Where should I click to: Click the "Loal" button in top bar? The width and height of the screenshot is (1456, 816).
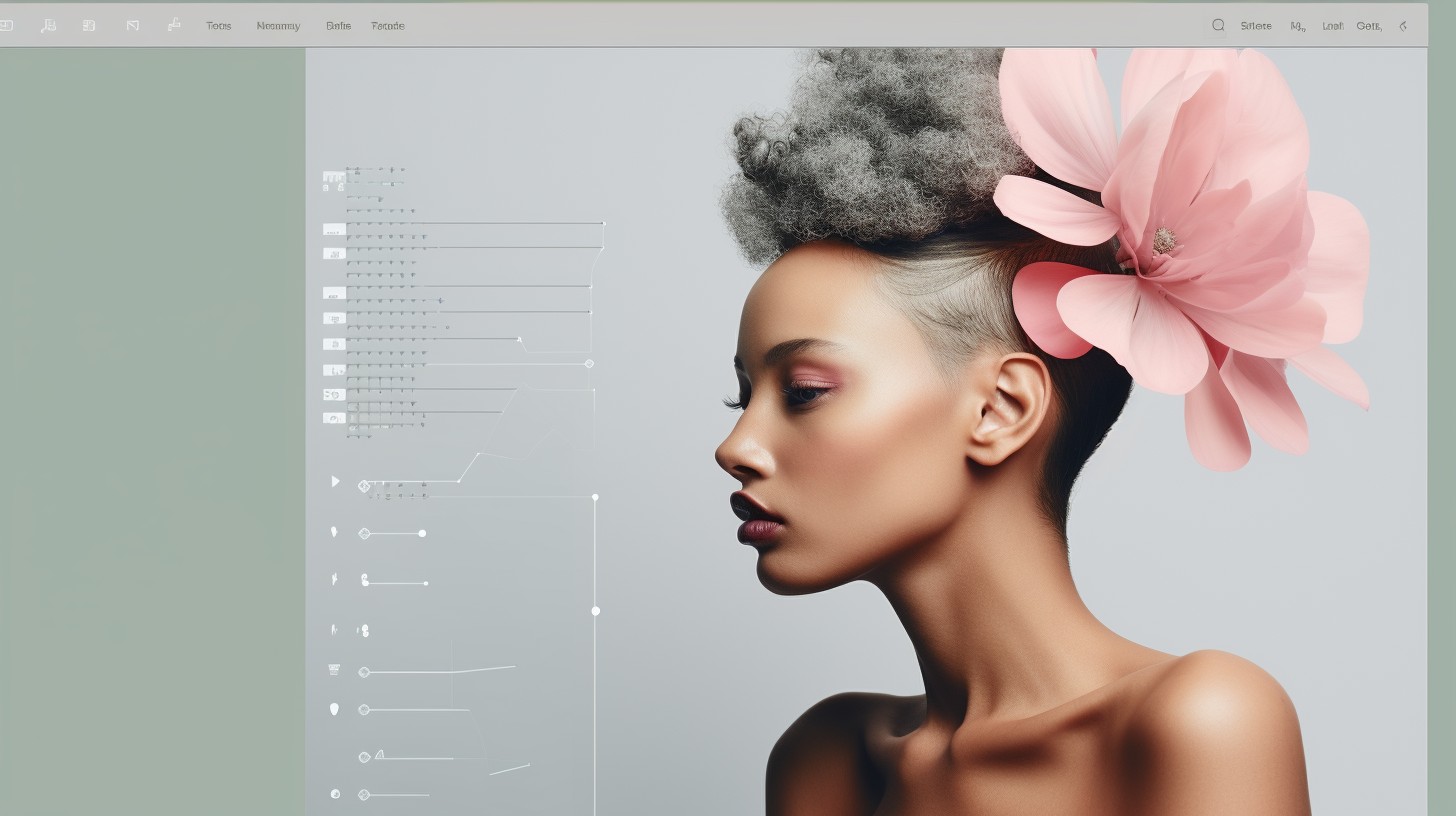click(1333, 26)
